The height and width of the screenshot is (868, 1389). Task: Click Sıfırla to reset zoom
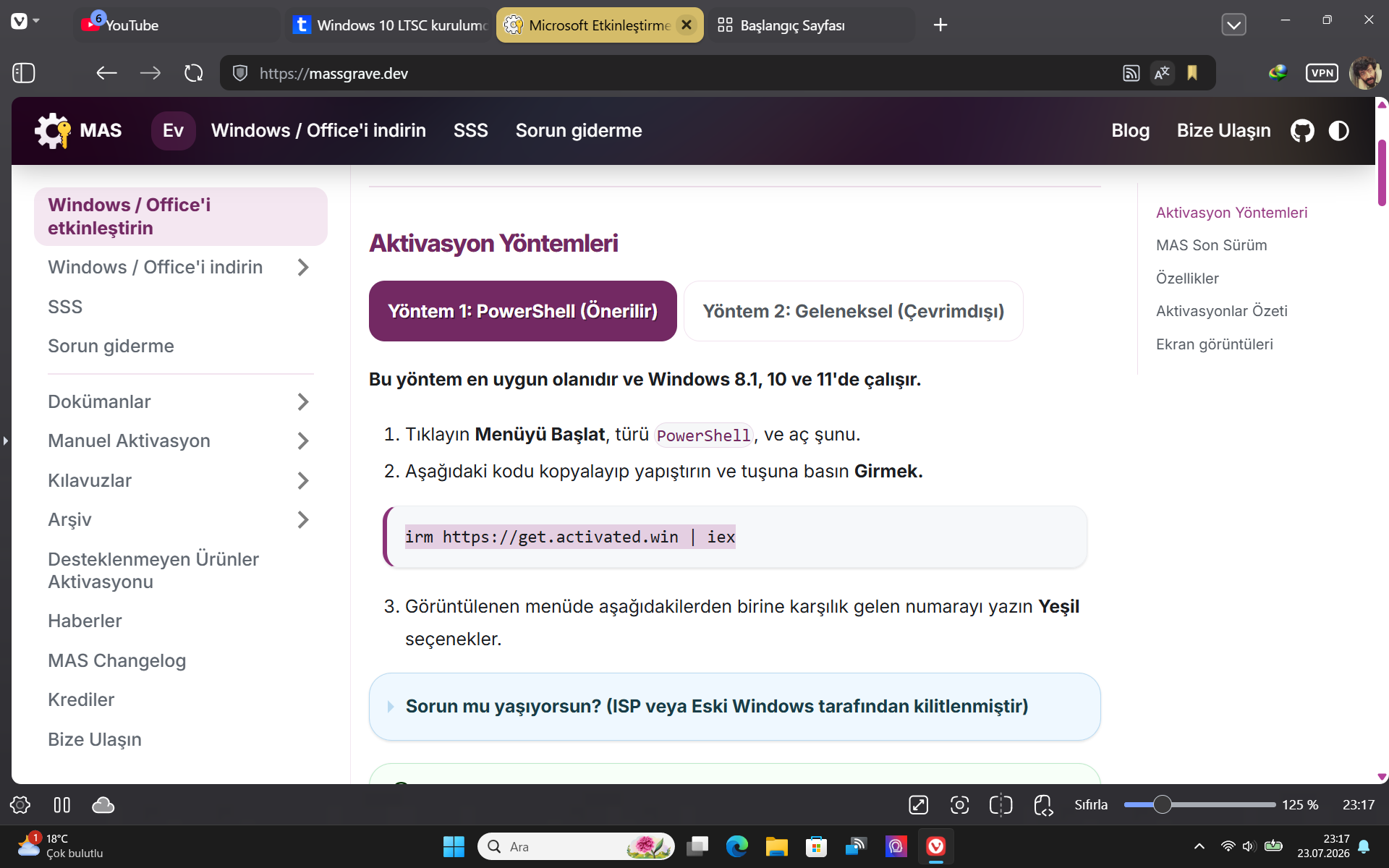click(x=1091, y=805)
